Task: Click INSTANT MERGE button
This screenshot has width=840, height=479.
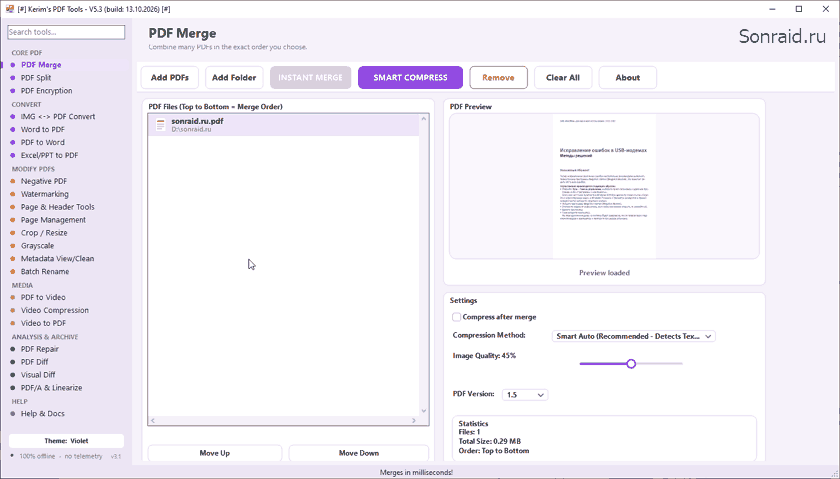Action: point(310,78)
